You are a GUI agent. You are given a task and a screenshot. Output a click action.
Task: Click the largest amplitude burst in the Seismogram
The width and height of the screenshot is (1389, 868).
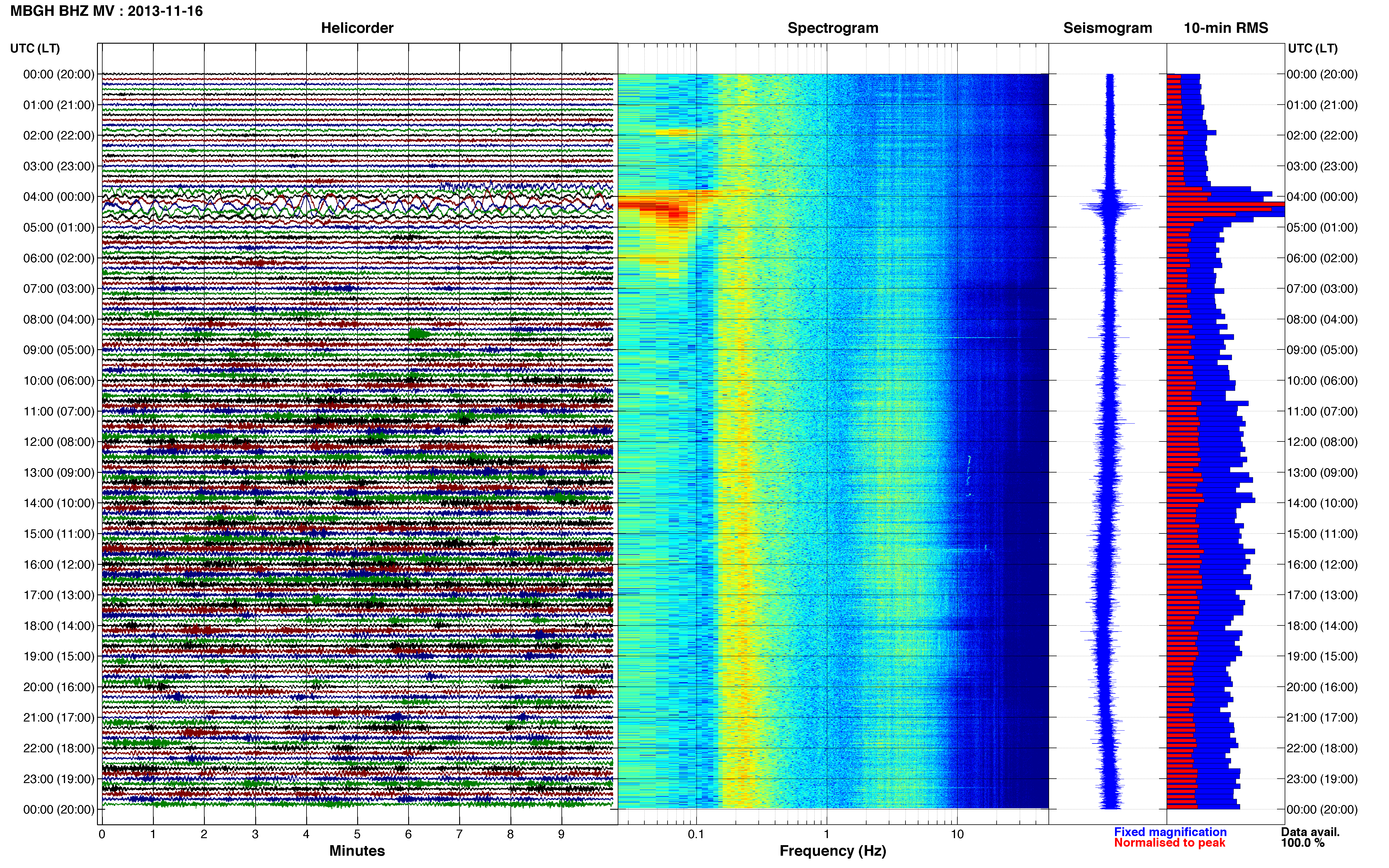1111,205
